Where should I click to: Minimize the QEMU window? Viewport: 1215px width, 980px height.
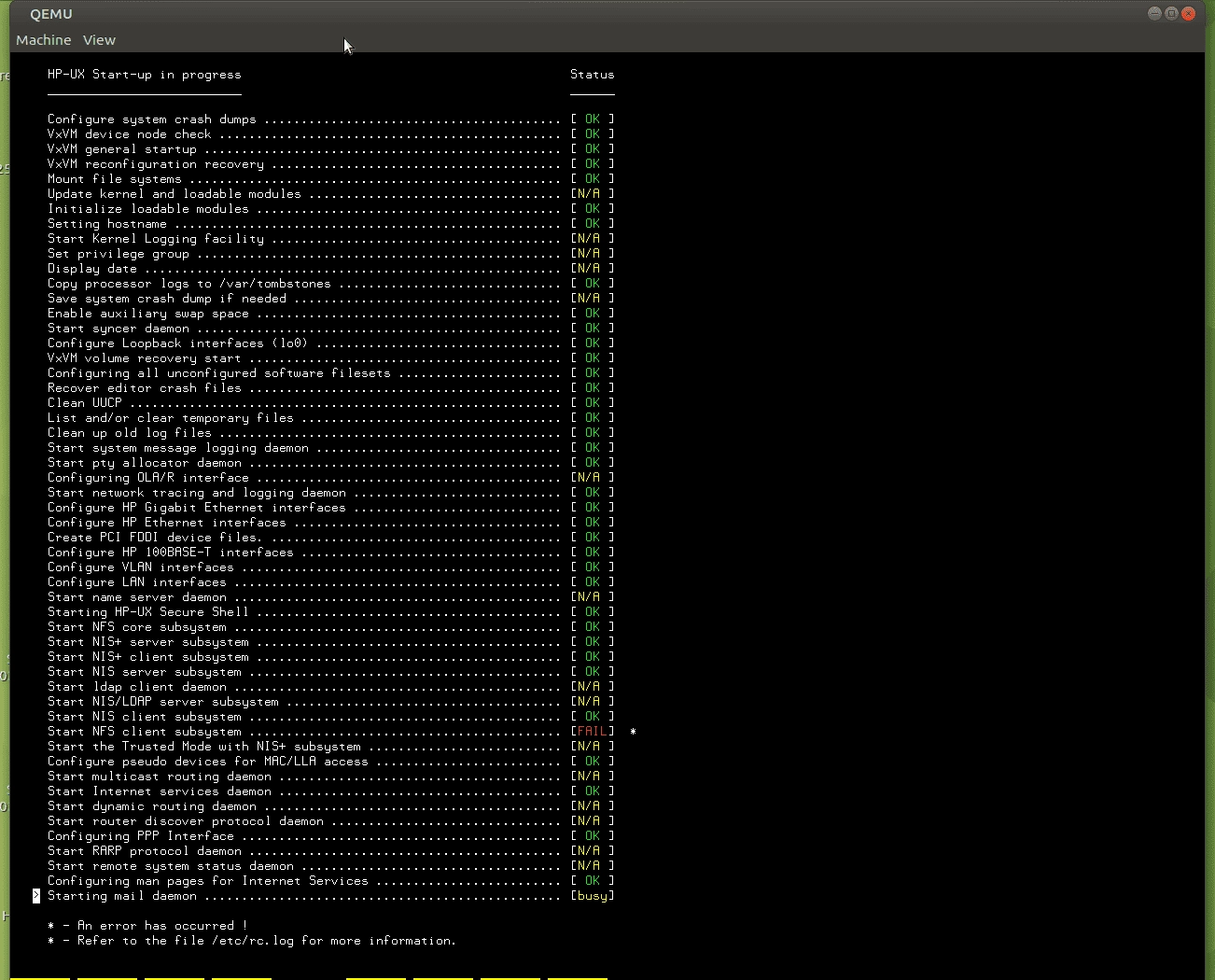pyautogui.click(x=1154, y=13)
